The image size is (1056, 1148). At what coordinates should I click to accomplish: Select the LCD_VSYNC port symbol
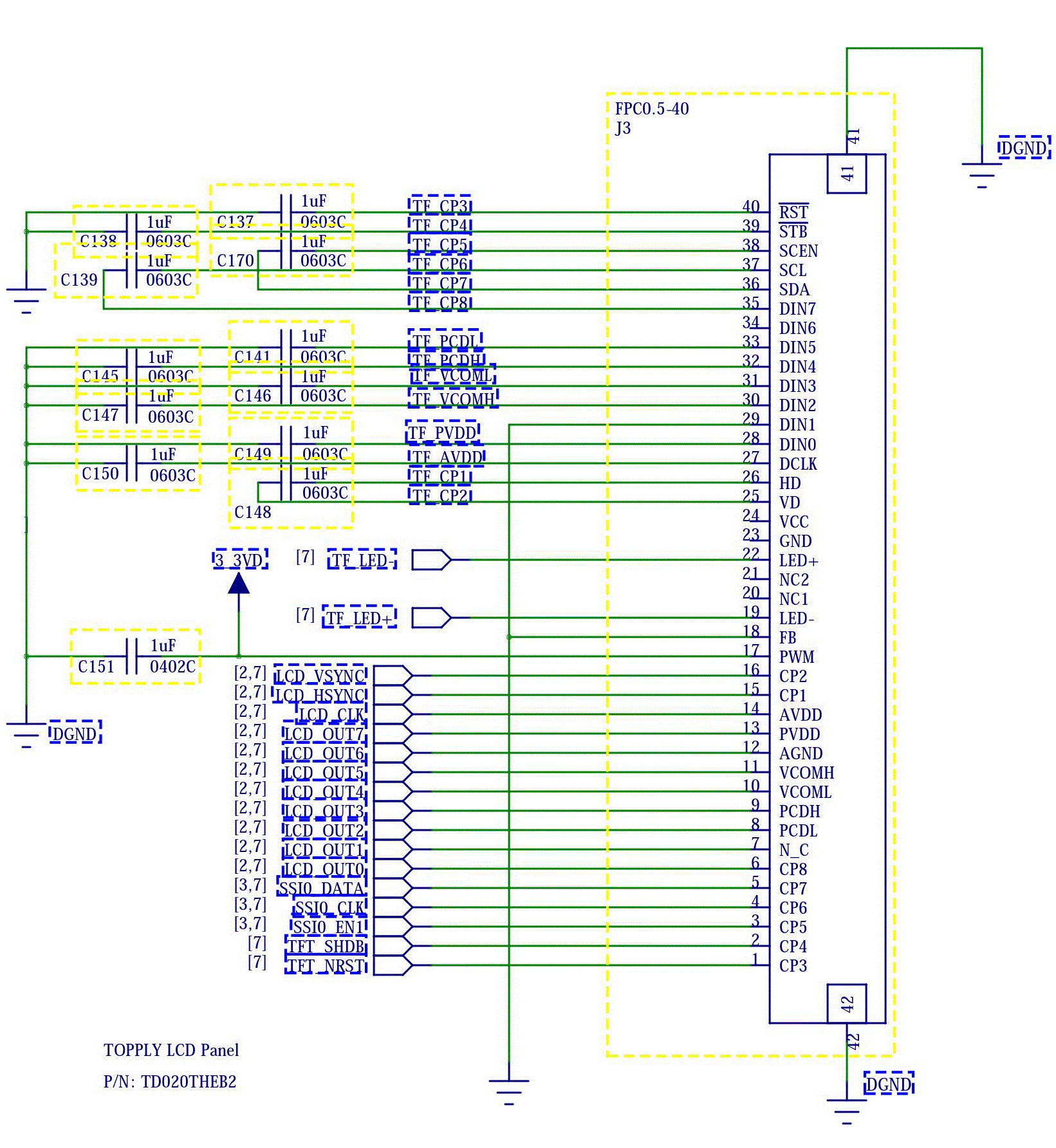coord(393,676)
